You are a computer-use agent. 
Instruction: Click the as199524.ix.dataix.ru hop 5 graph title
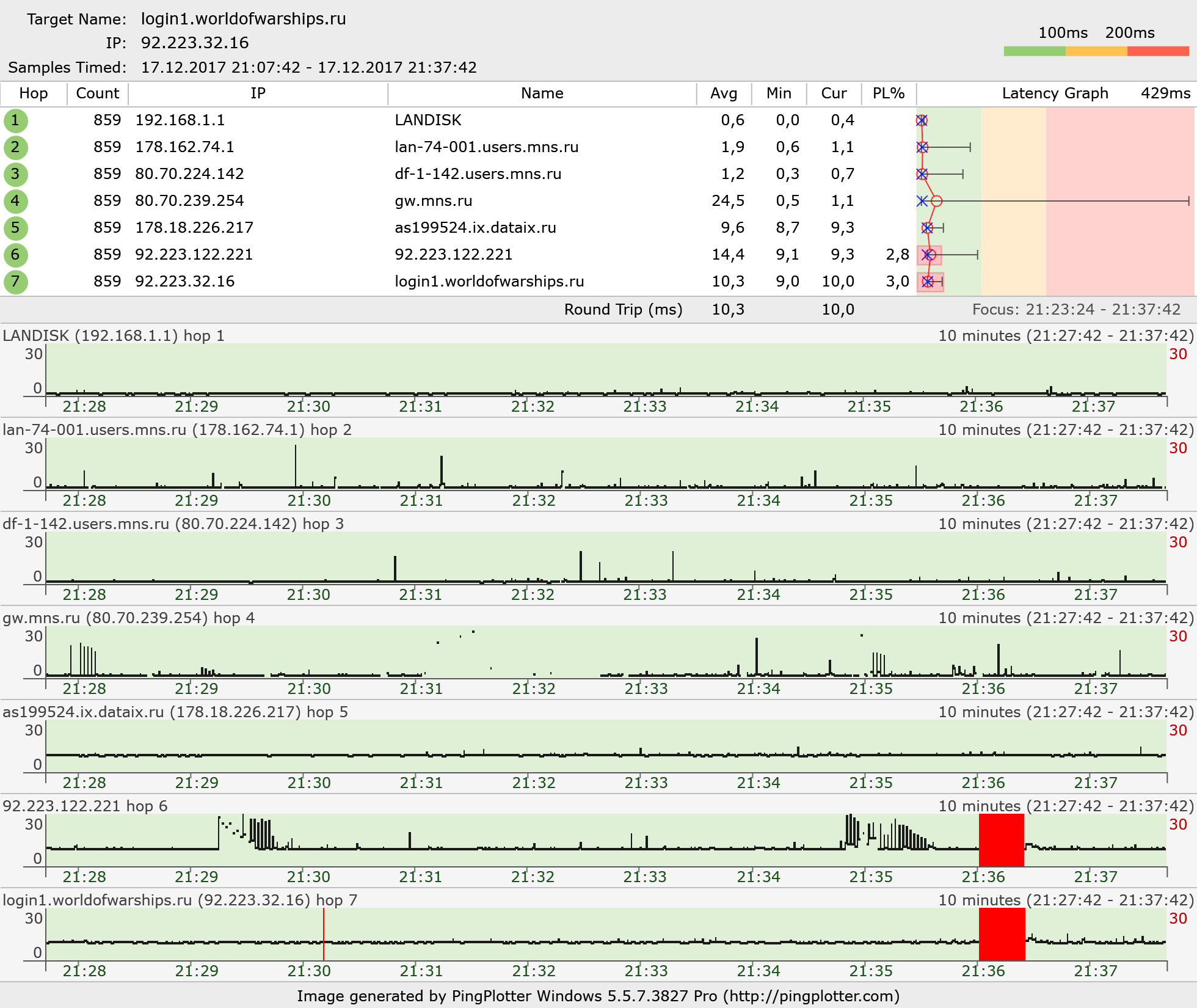pyautogui.click(x=175, y=712)
